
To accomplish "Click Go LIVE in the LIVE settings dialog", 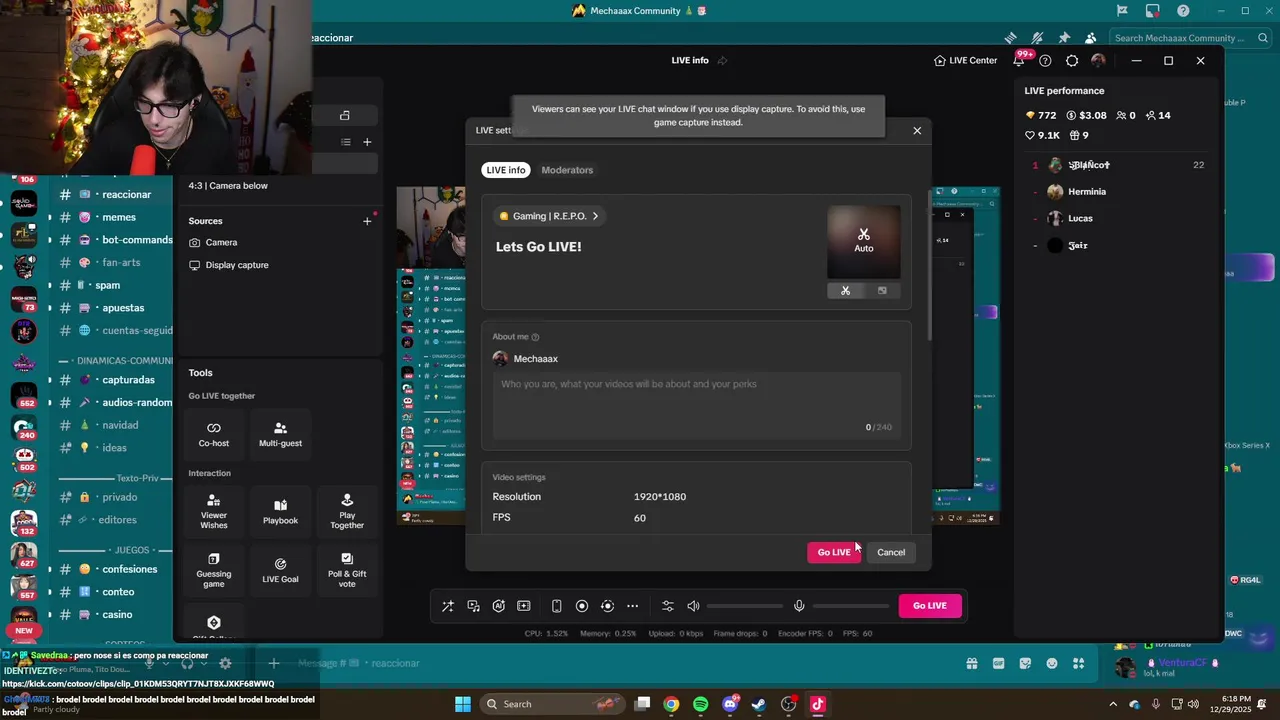I will tap(834, 552).
